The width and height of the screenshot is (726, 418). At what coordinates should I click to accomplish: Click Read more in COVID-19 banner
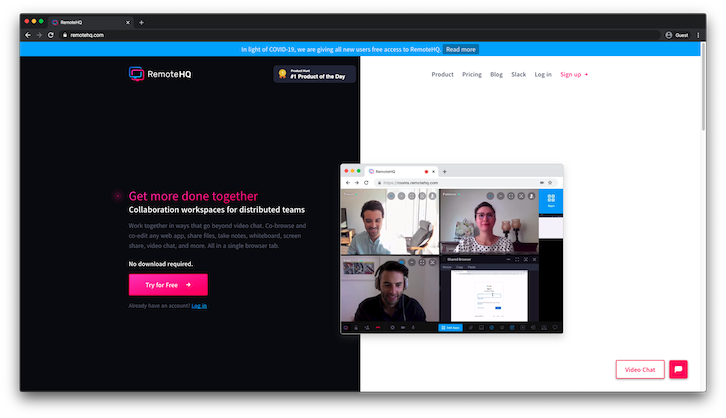461,49
